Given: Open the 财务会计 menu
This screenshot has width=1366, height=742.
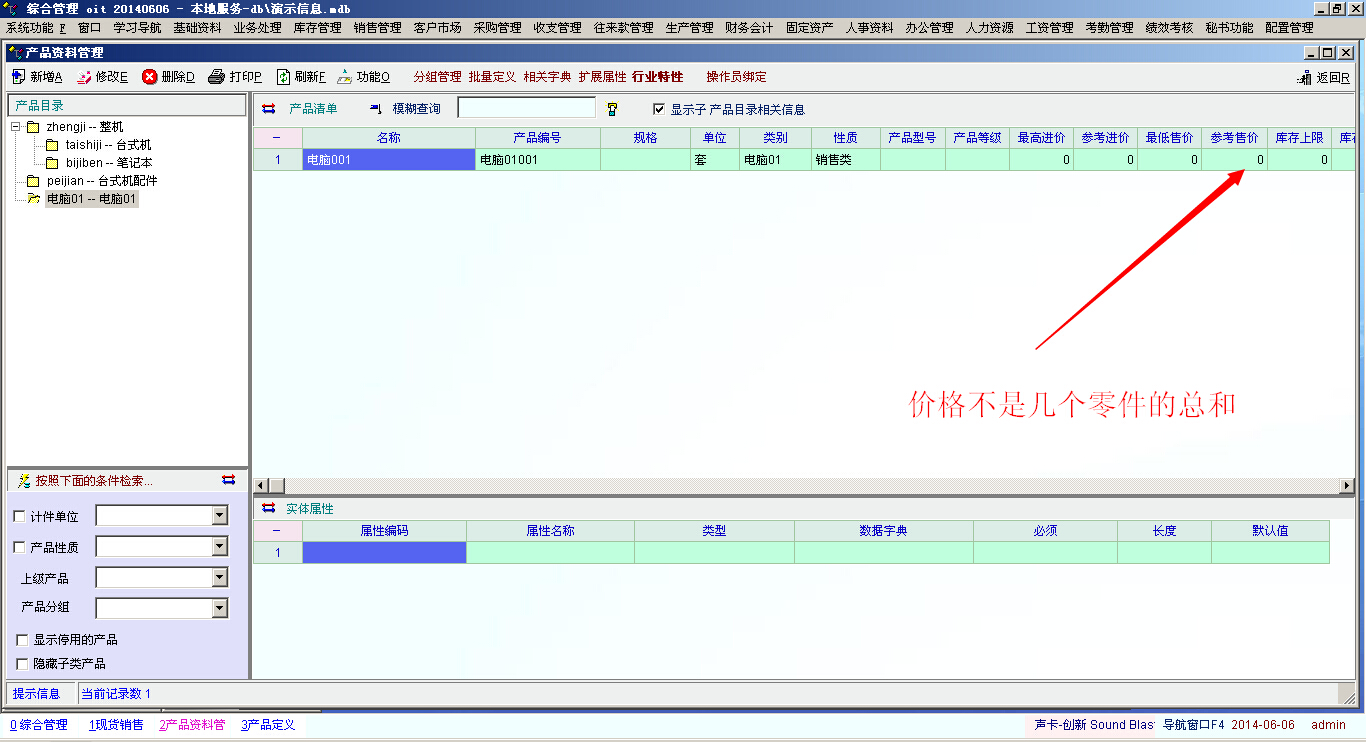Looking at the screenshot, I should point(749,28).
